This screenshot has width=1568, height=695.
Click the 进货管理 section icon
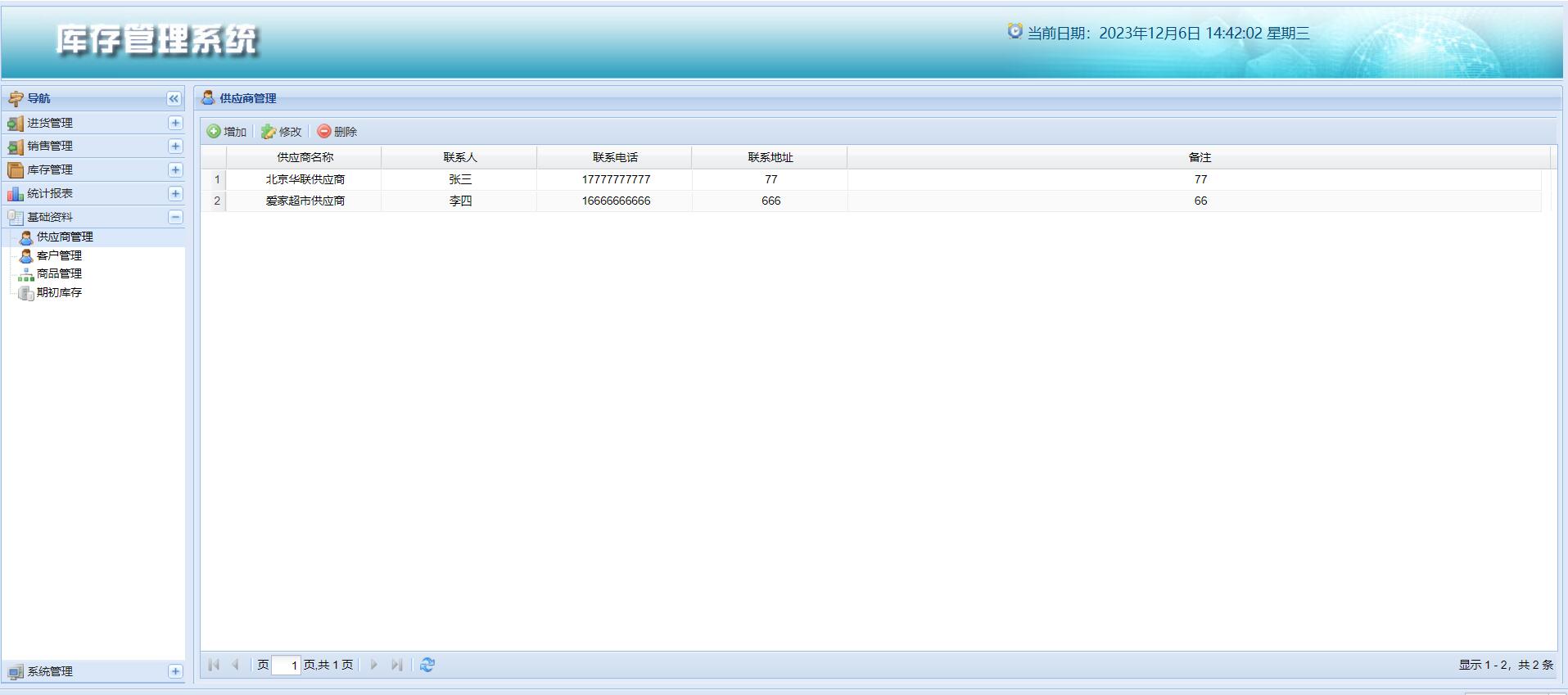pos(15,124)
